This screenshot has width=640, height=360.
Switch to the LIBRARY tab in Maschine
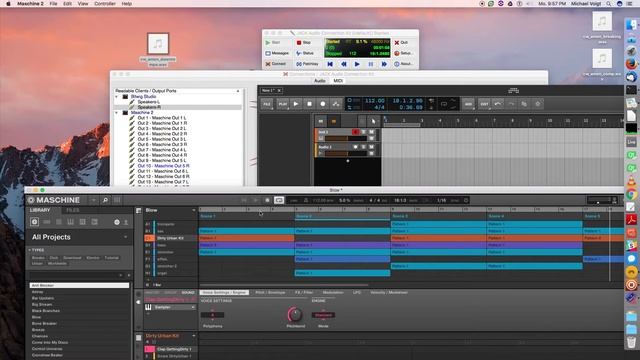click(40, 210)
